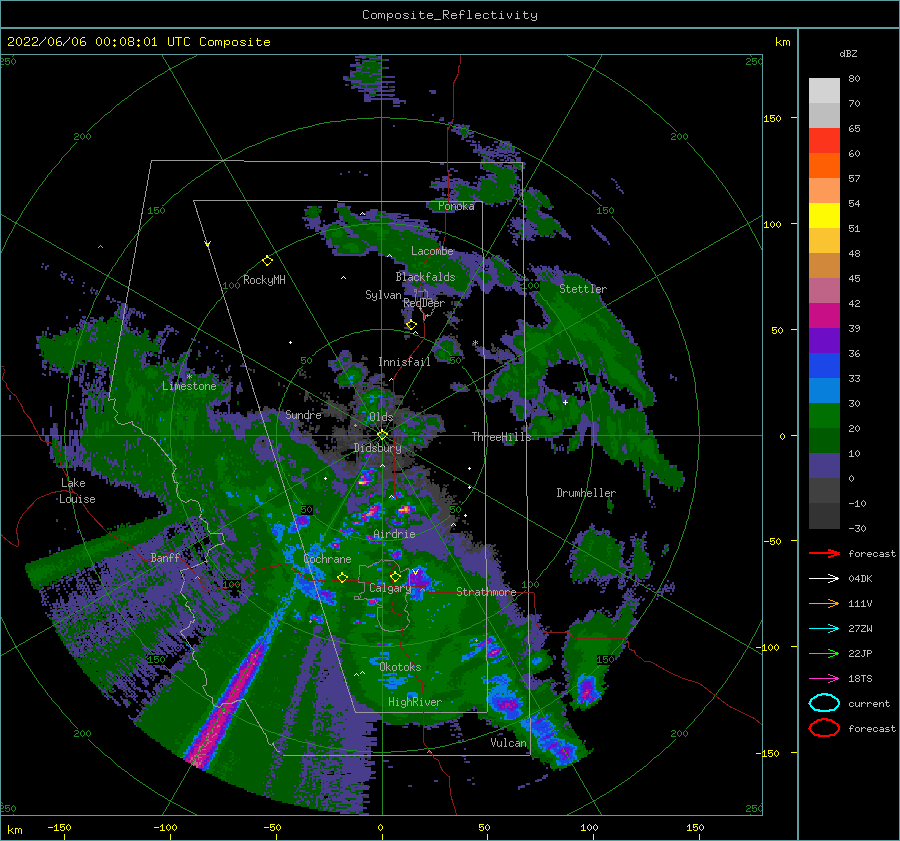Click the 150 tick on right axis
Viewport: 900px width, 841px height.
[772, 118]
